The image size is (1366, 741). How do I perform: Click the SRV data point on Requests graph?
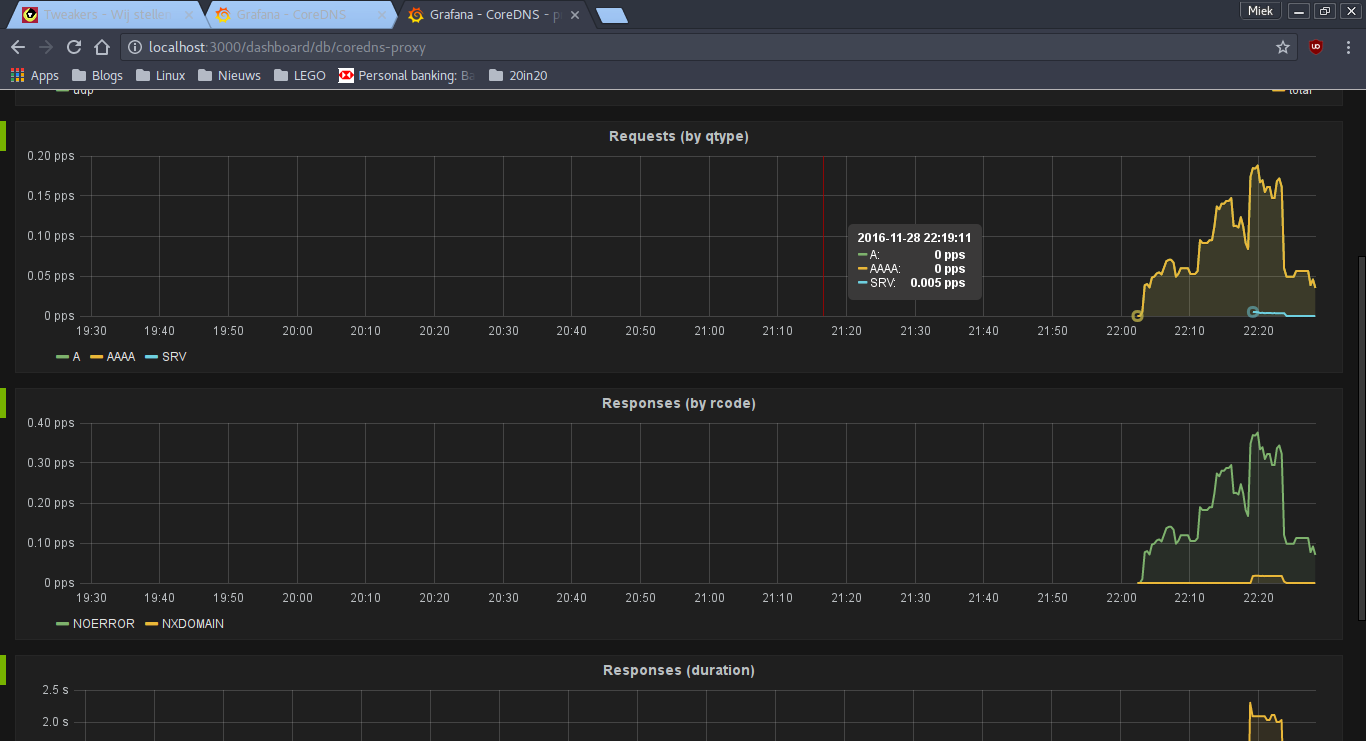[1253, 312]
